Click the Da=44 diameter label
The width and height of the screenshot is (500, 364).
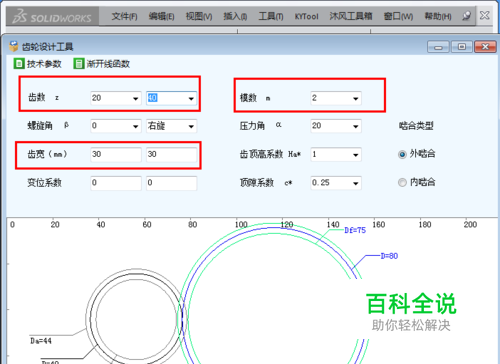pos(41,341)
